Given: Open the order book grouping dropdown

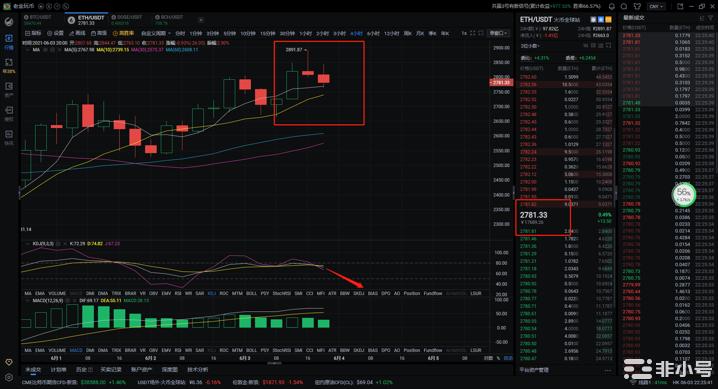Looking at the screenshot, I should coord(530,46).
